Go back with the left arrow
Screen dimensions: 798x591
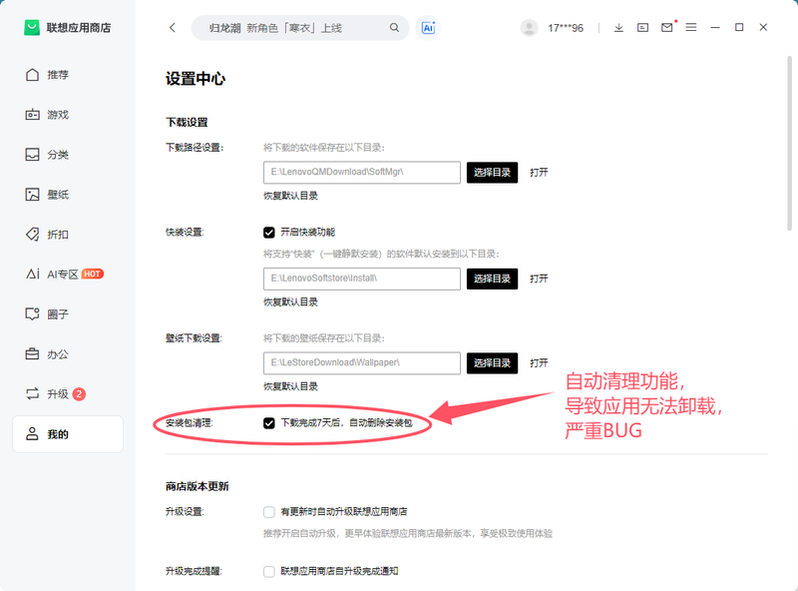coord(173,27)
